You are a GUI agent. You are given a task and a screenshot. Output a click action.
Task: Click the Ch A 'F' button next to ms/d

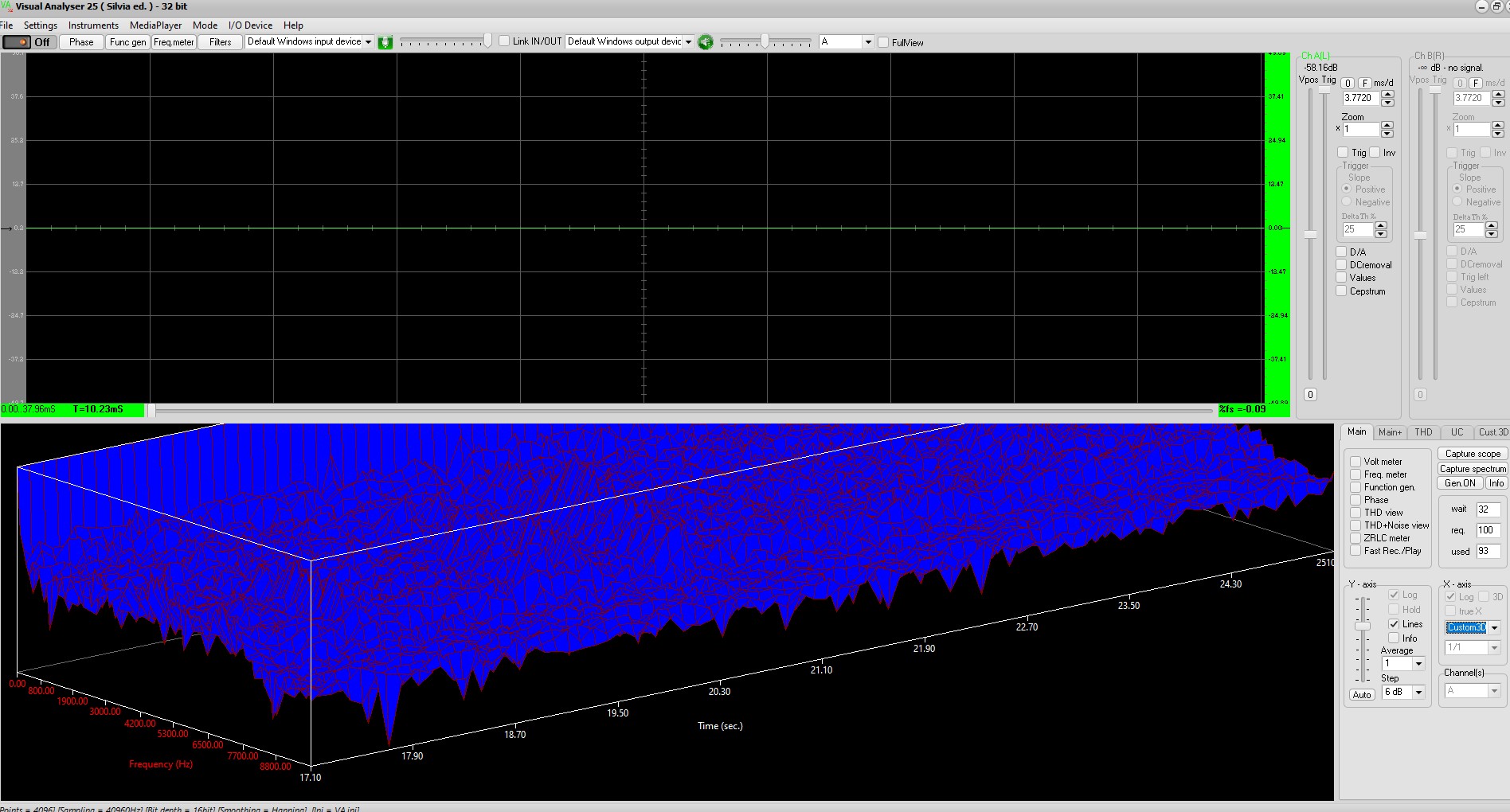point(1364,83)
